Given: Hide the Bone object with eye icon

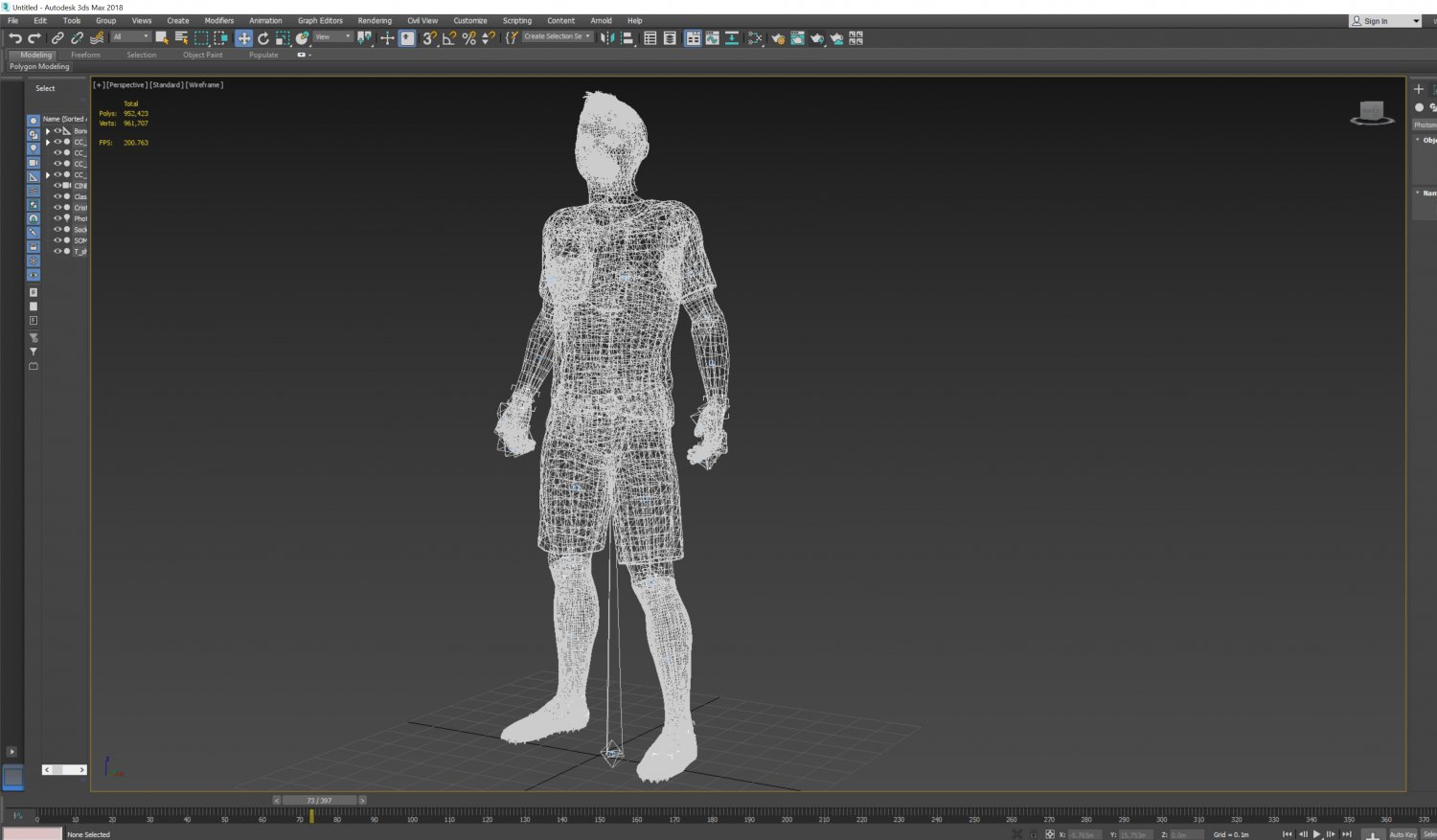Looking at the screenshot, I should [57, 130].
